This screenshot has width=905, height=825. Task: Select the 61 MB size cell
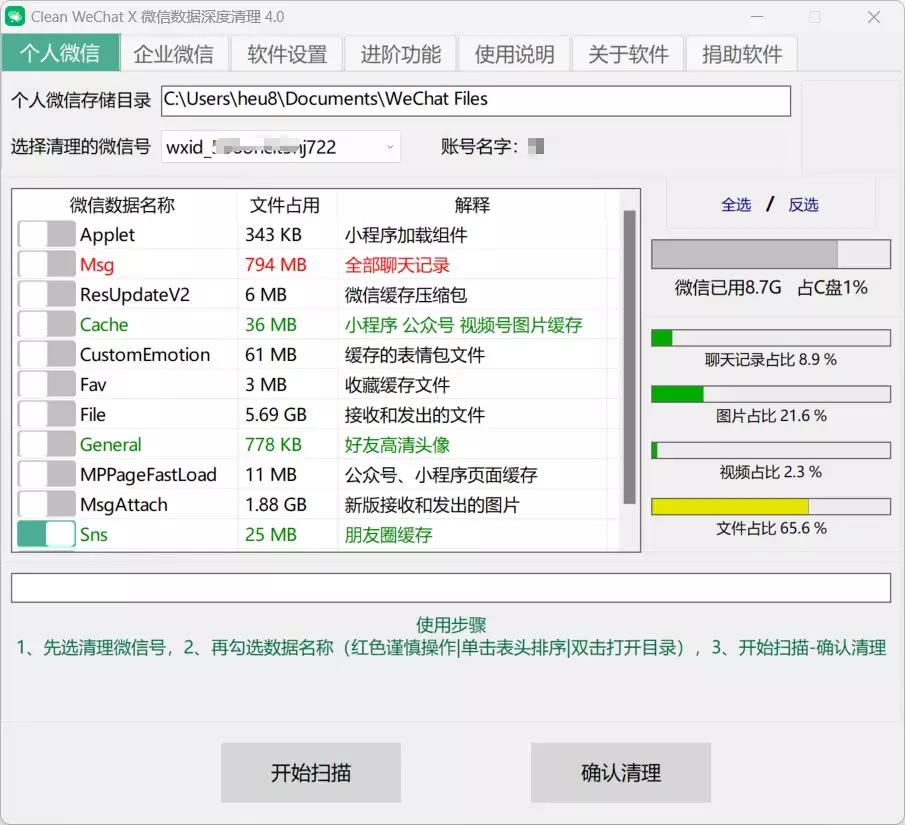(271, 354)
